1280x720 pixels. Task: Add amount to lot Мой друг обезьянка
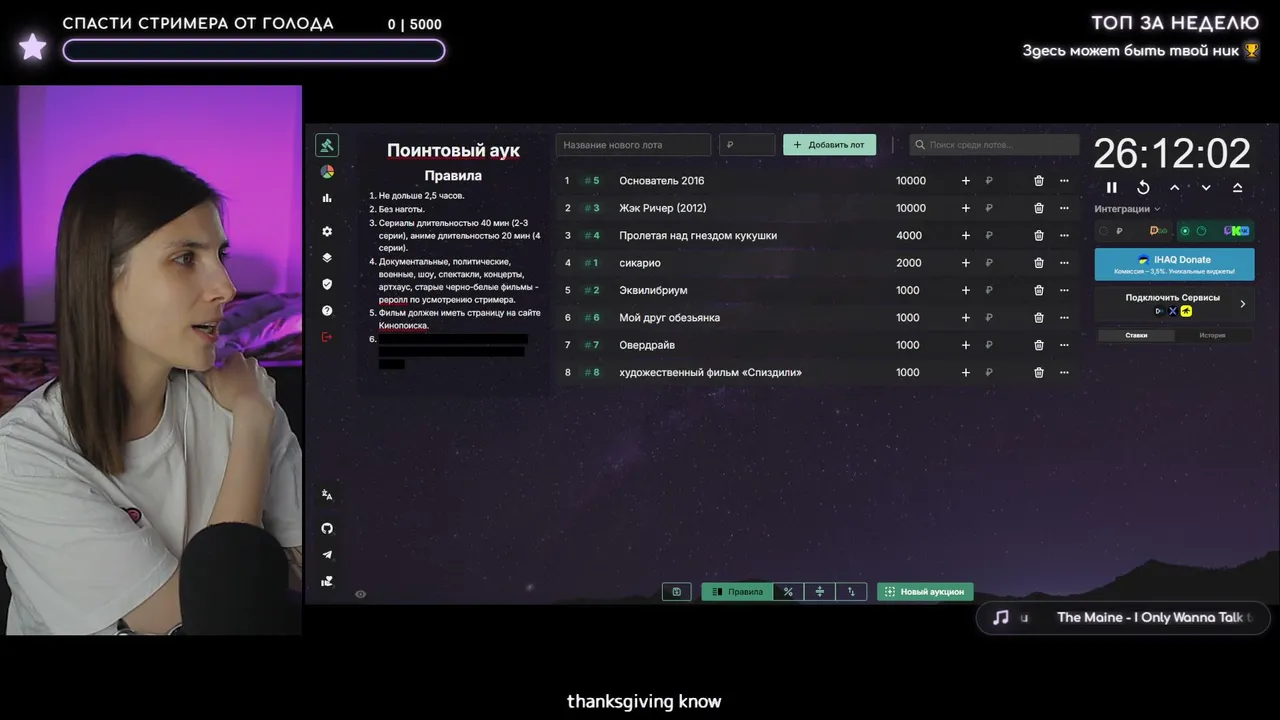[965, 318]
